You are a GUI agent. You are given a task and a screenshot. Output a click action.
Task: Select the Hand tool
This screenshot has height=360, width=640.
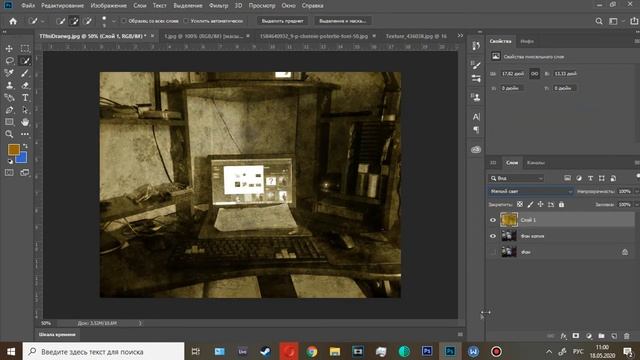click(x=25, y=122)
